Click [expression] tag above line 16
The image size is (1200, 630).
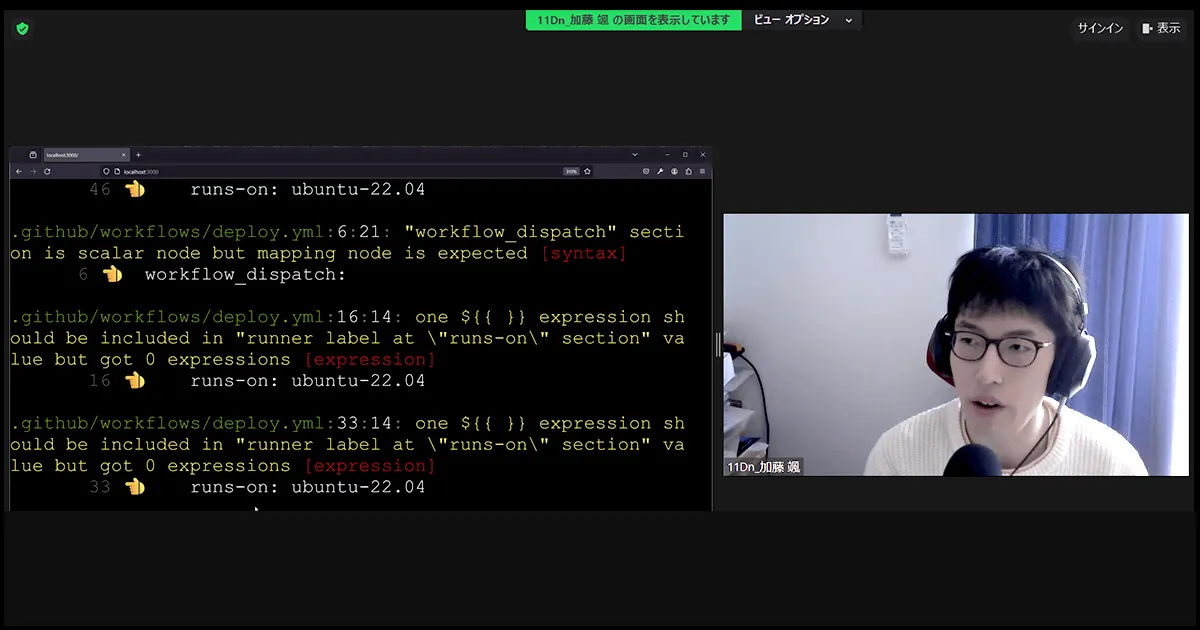click(370, 360)
